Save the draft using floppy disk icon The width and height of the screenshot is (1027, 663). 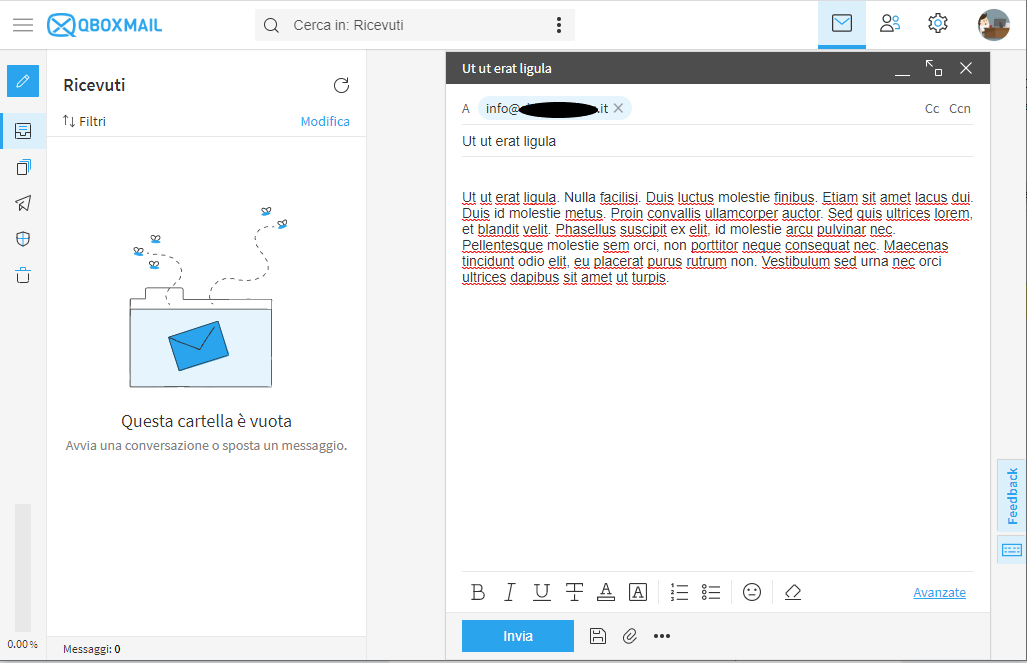[x=598, y=636]
